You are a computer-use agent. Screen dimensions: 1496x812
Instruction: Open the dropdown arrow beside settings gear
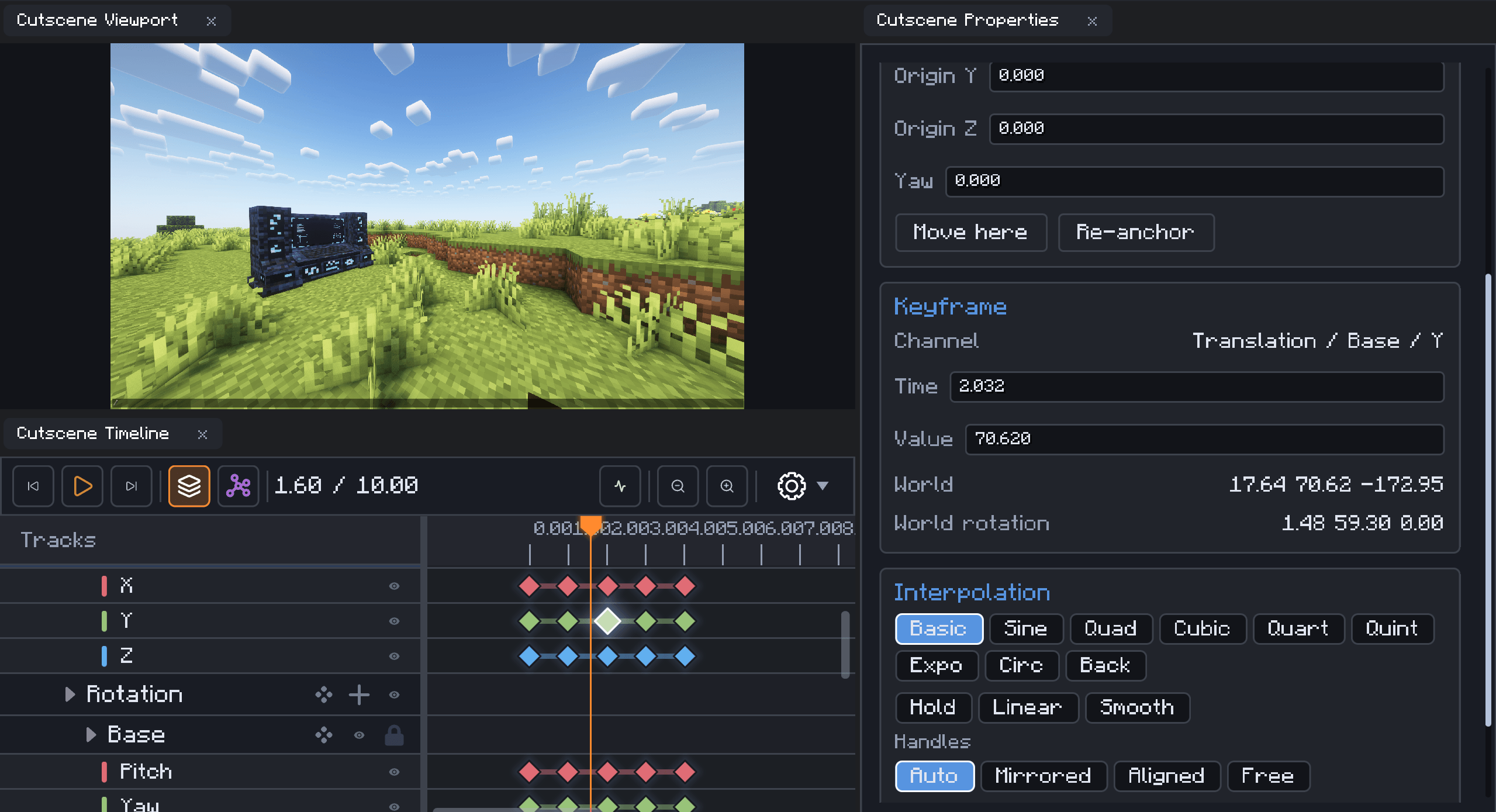(x=823, y=486)
